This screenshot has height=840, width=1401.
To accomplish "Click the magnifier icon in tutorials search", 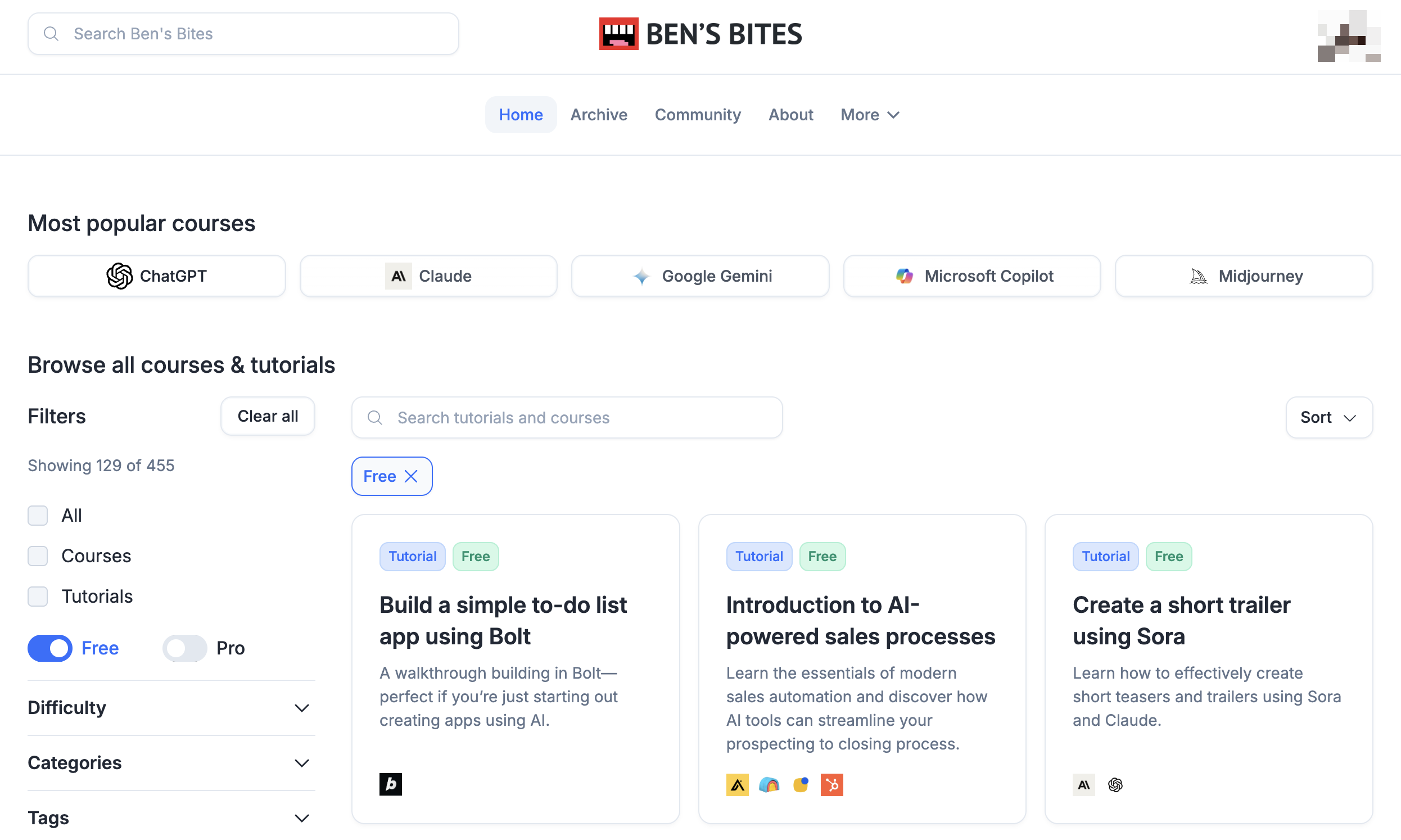I will 374,418.
